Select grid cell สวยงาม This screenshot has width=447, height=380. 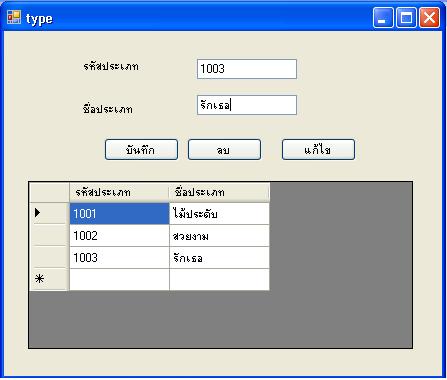219,236
